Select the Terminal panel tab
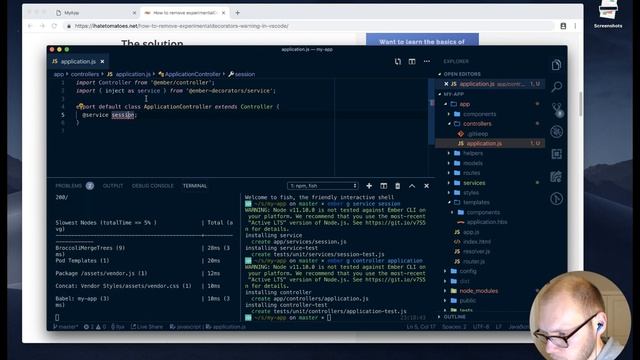 coord(195,186)
